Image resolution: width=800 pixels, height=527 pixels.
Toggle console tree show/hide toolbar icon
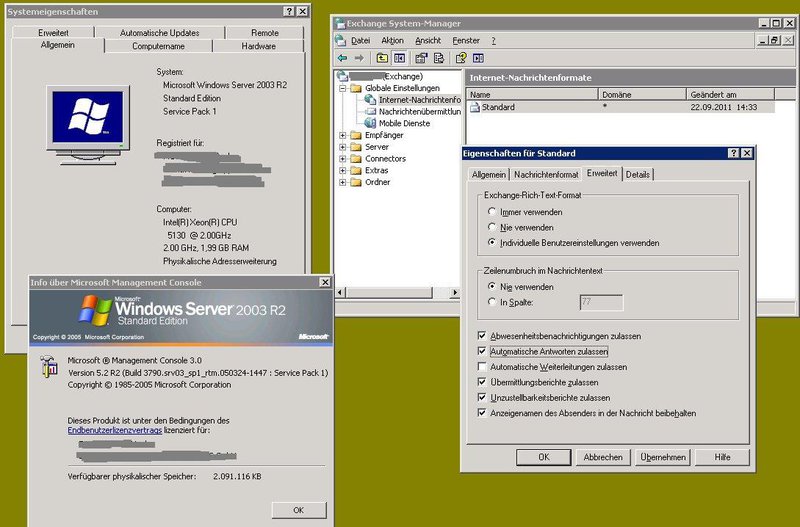pyautogui.click(x=399, y=58)
